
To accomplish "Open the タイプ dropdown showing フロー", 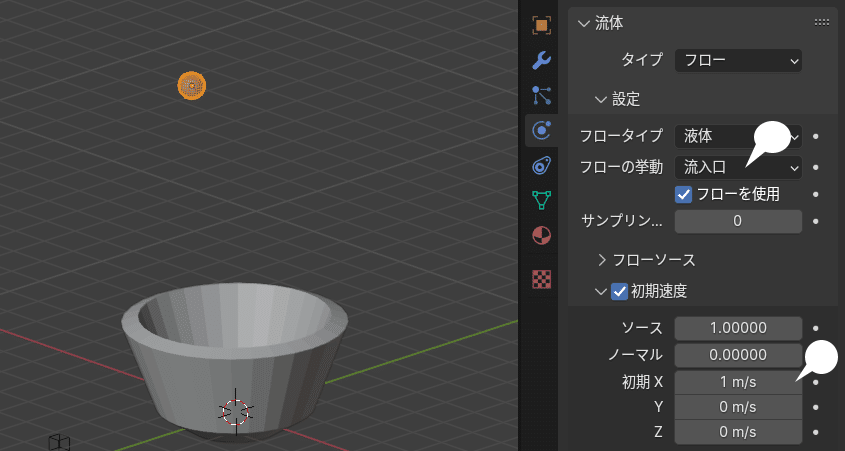I will click(738, 61).
